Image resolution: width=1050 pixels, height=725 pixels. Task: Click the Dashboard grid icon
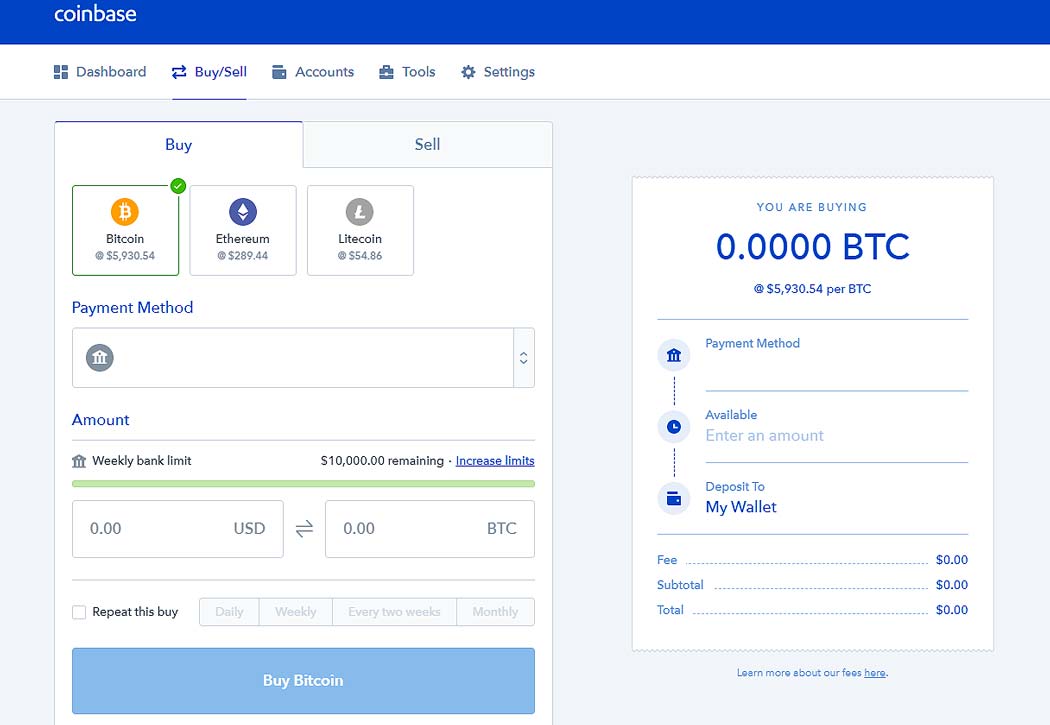[61, 72]
